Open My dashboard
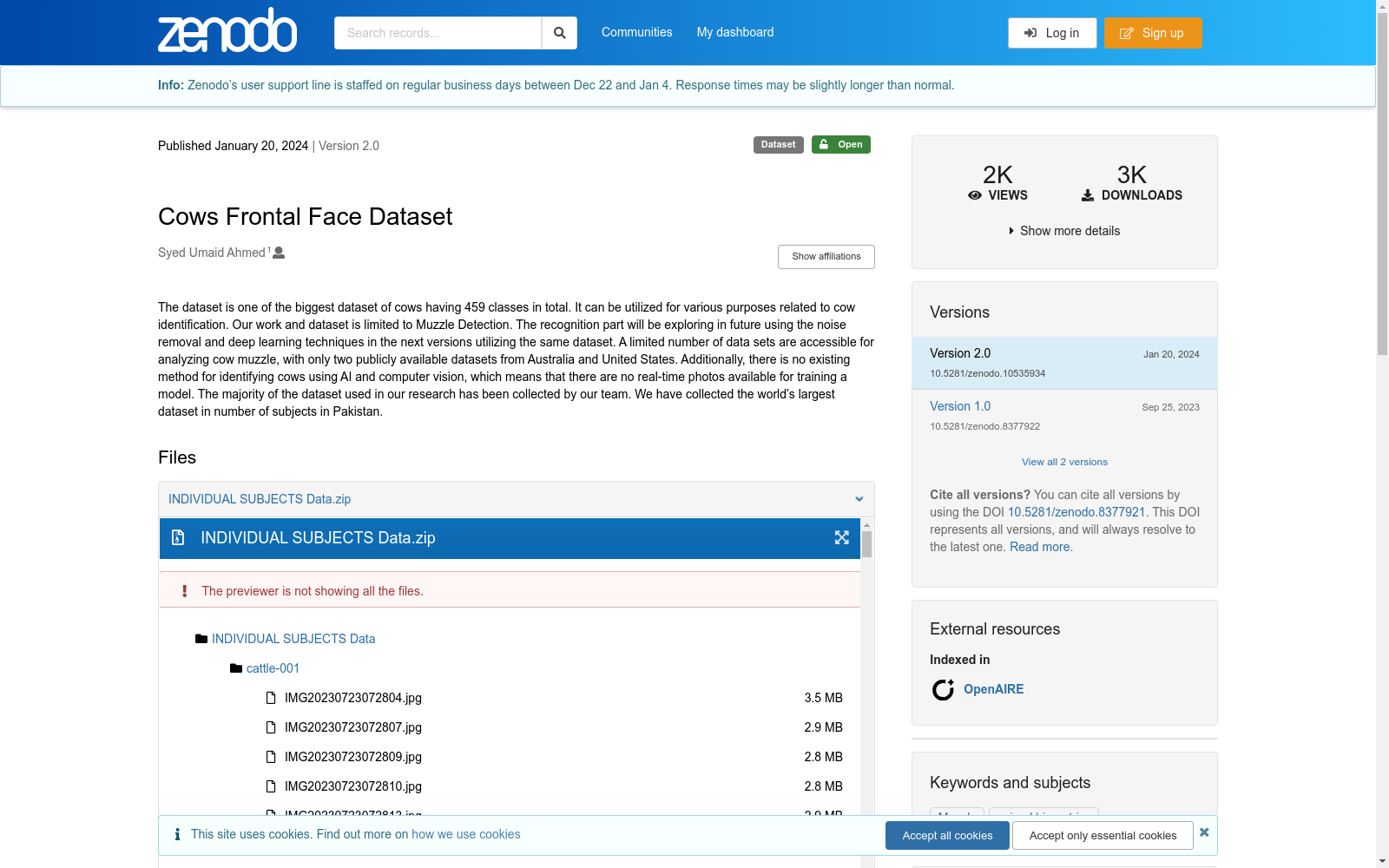The image size is (1389, 868). (735, 32)
